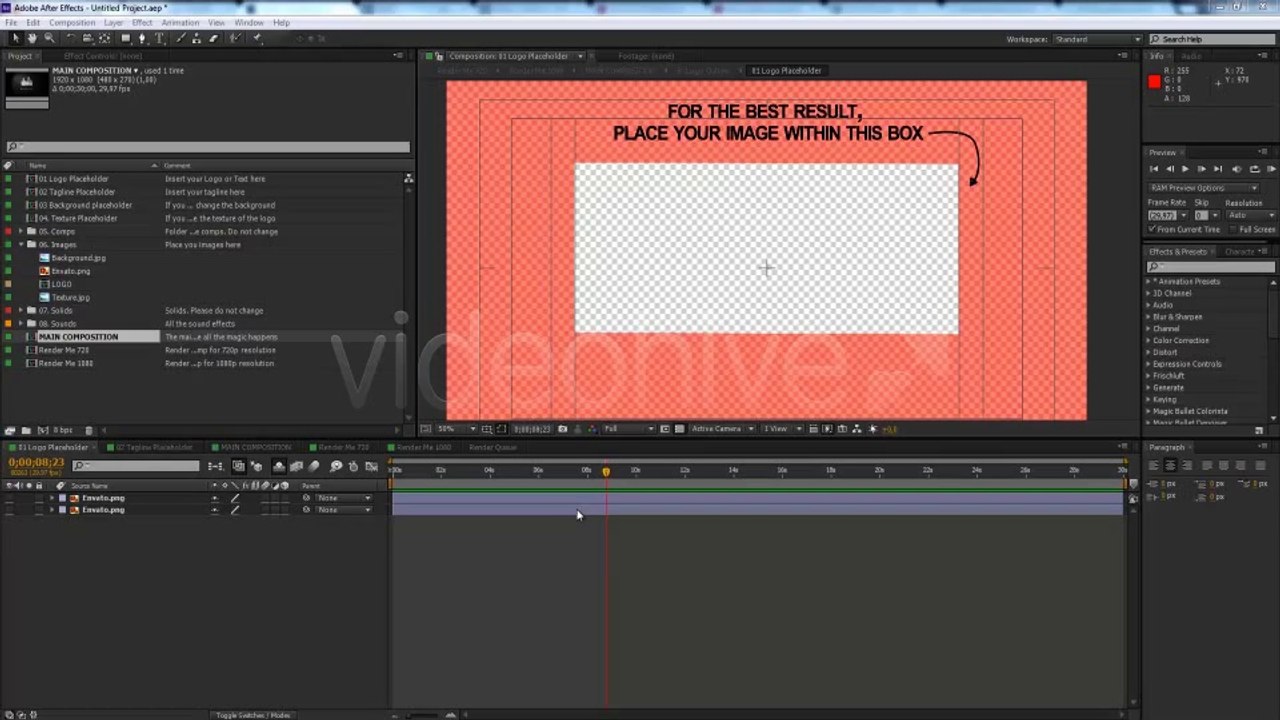Open the Active Camera dropdown

pos(722,429)
